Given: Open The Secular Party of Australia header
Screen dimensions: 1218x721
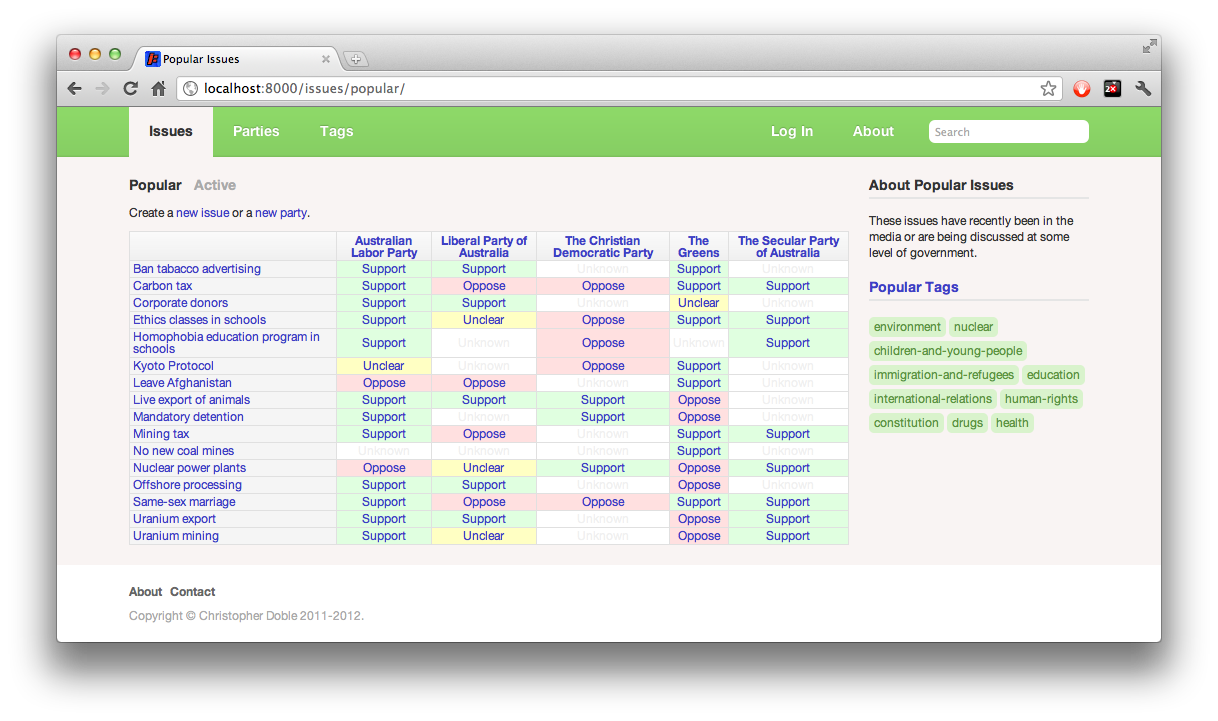Looking at the screenshot, I should pyautogui.click(x=789, y=247).
